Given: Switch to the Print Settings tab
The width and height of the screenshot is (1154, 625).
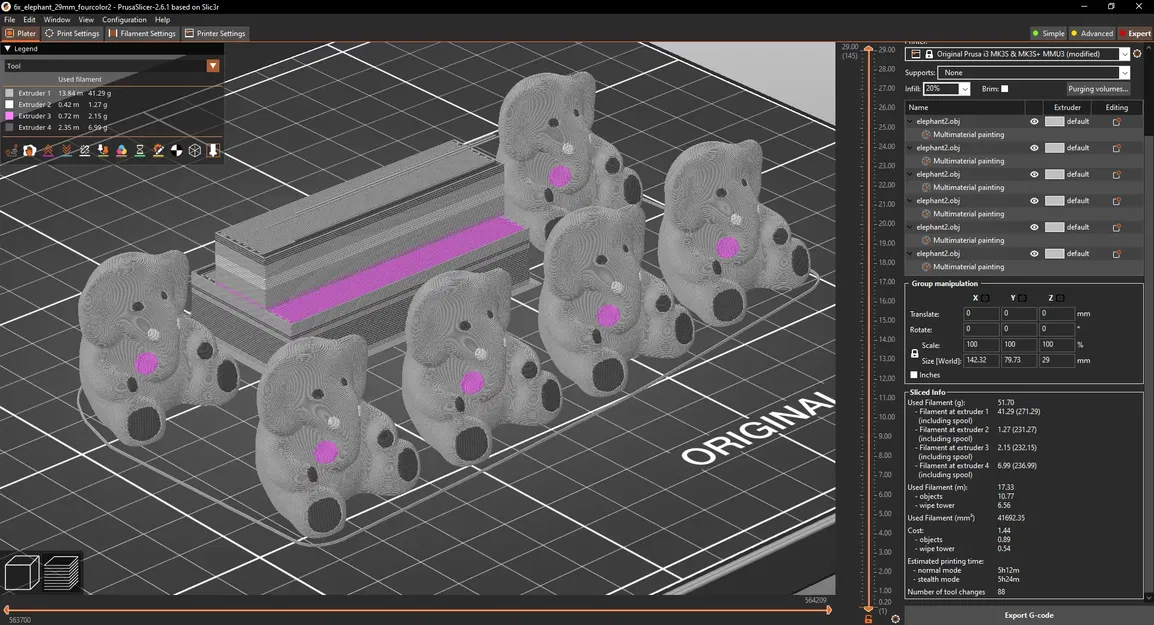Looking at the screenshot, I should coord(72,33).
